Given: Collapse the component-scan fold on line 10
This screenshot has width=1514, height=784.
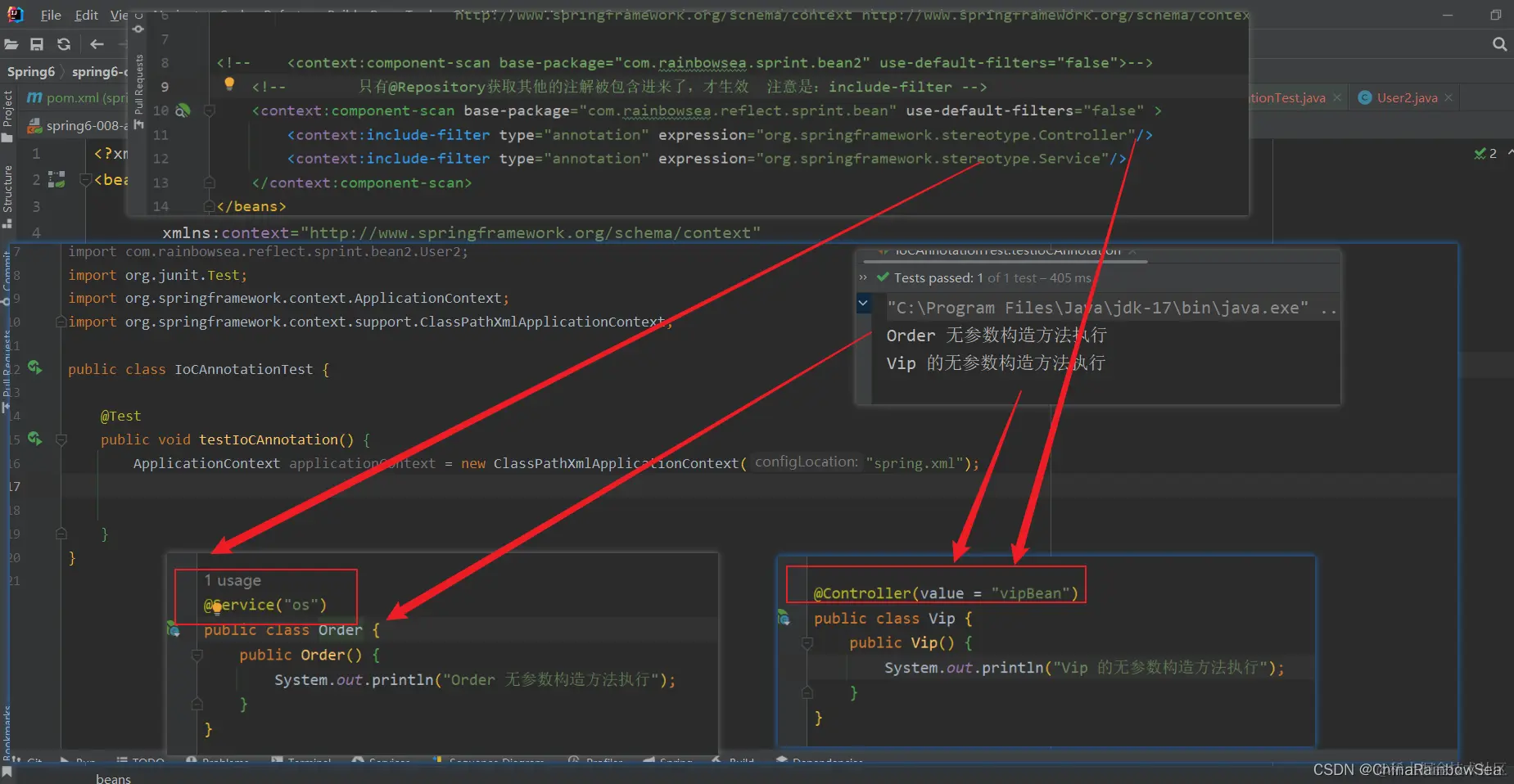Looking at the screenshot, I should pos(210,110).
